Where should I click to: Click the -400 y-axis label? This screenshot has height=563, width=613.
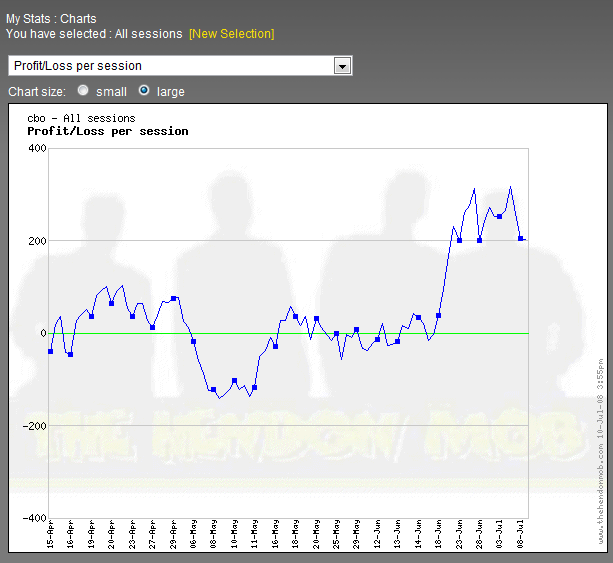pos(34,518)
